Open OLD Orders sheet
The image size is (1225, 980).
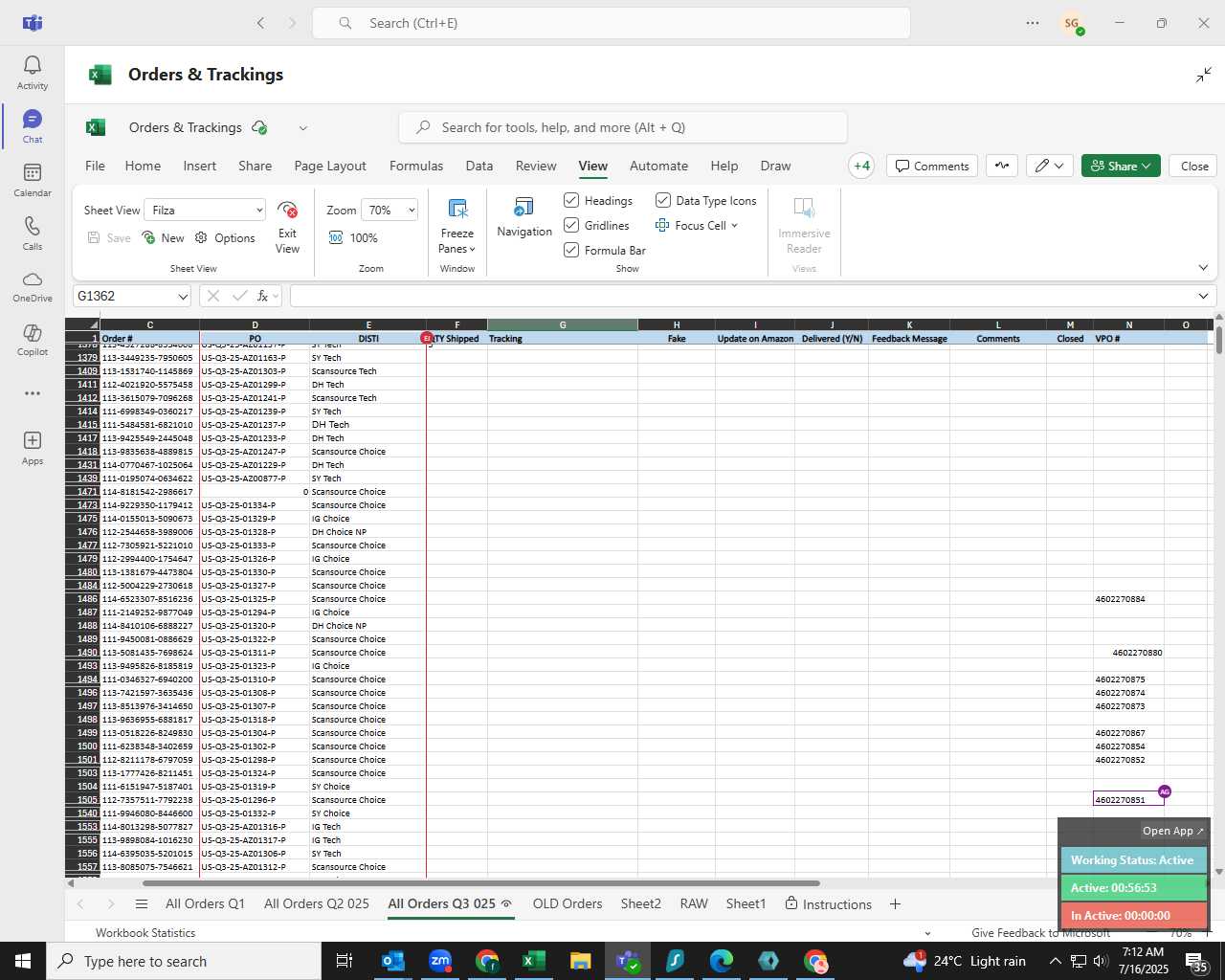[568, 904]
